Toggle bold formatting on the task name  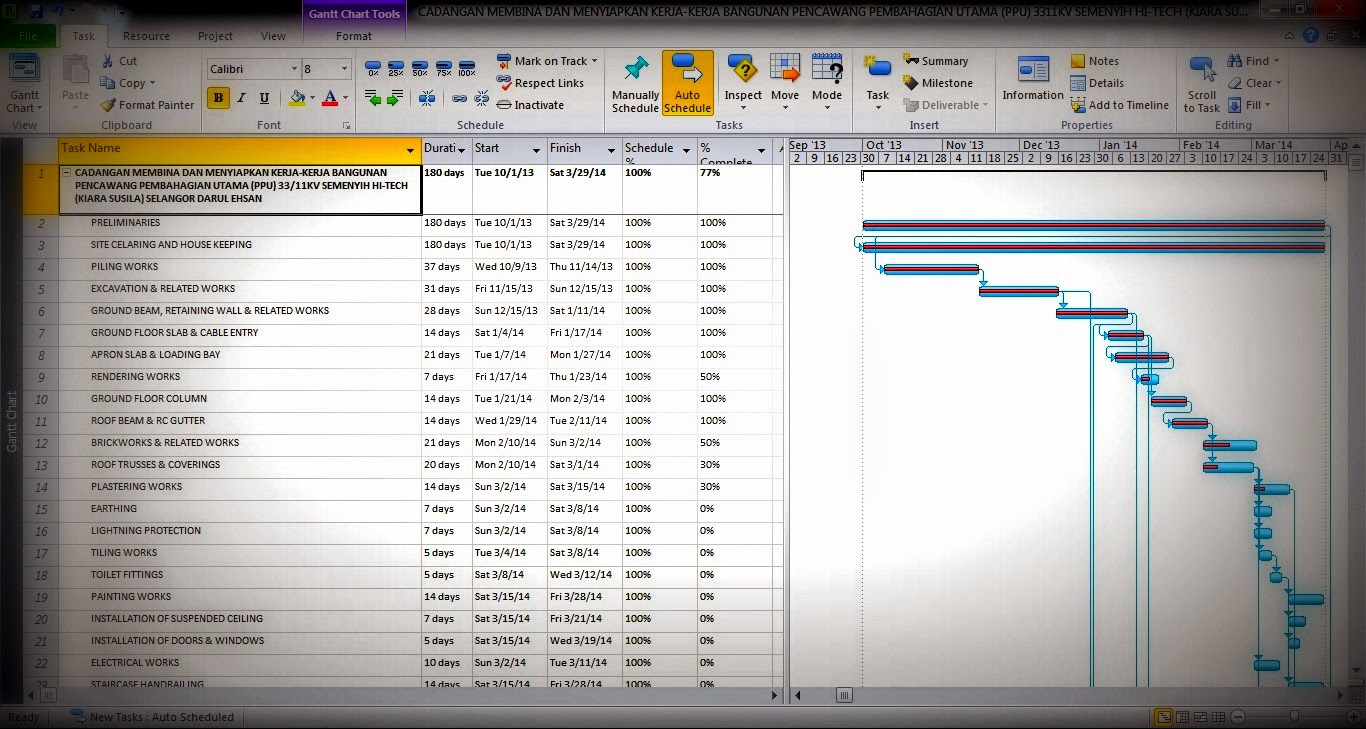click(217, 99)
